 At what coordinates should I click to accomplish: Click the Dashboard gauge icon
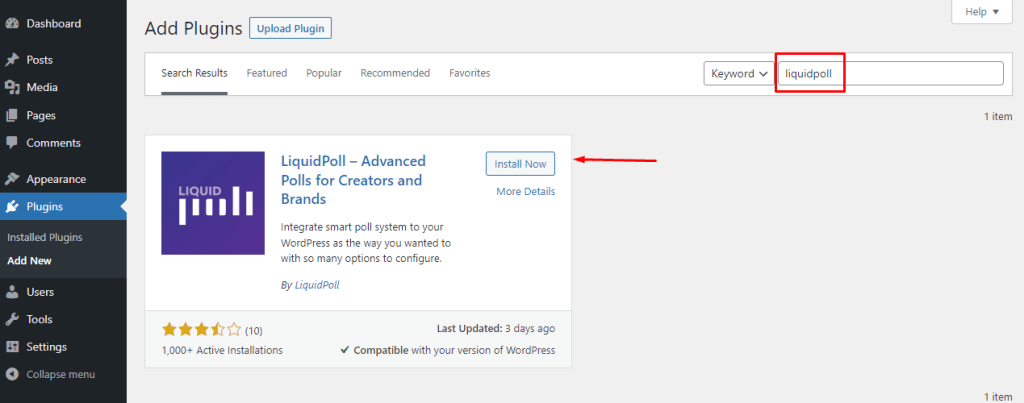(x=12, y=24)
